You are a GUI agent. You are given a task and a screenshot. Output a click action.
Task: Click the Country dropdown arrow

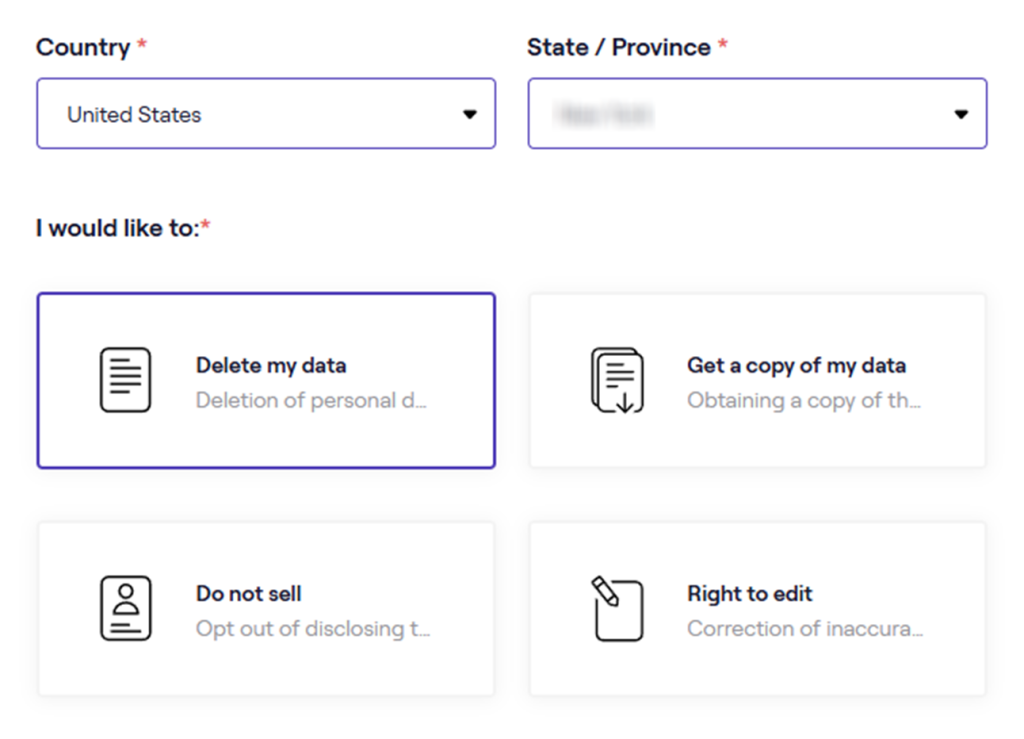click(470, 115)
